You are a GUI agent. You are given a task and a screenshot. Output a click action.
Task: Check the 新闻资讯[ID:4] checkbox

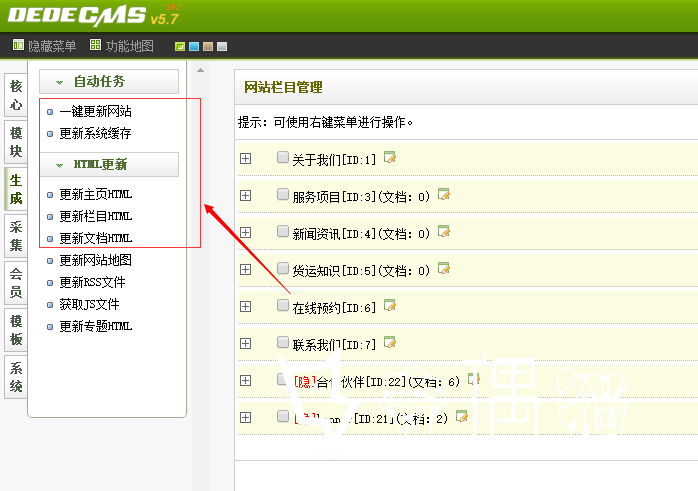pos(283,231)
